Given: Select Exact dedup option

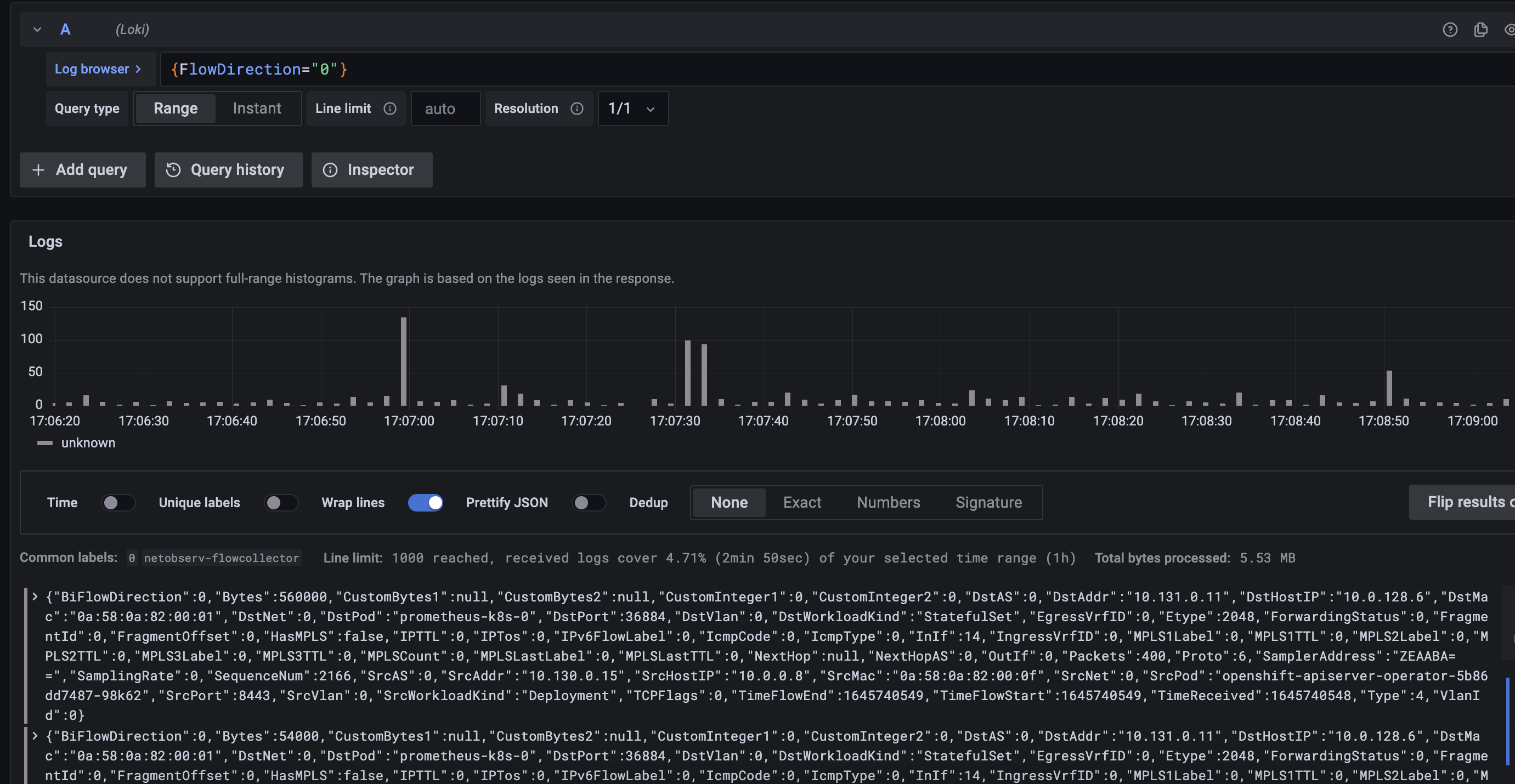Looking at the screenshot, I should click(801, 503).
